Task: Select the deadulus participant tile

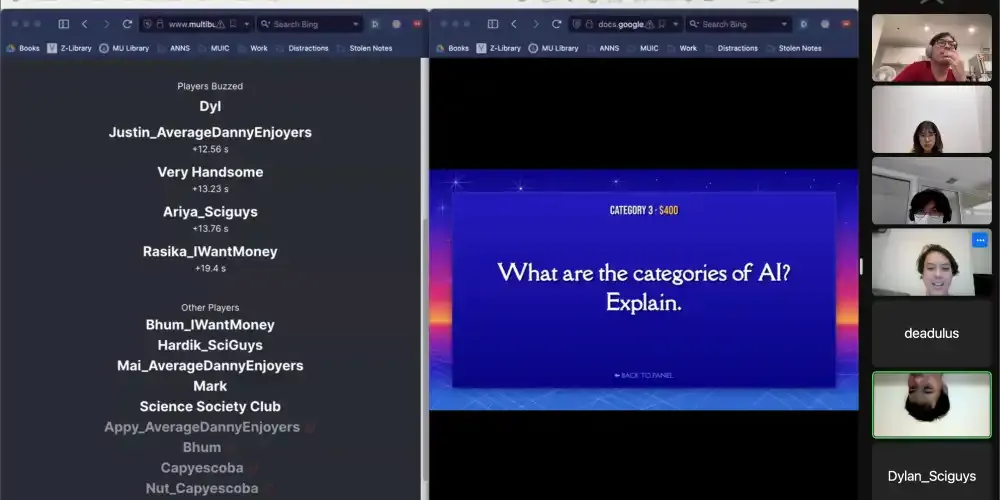Action: [931, 333]
